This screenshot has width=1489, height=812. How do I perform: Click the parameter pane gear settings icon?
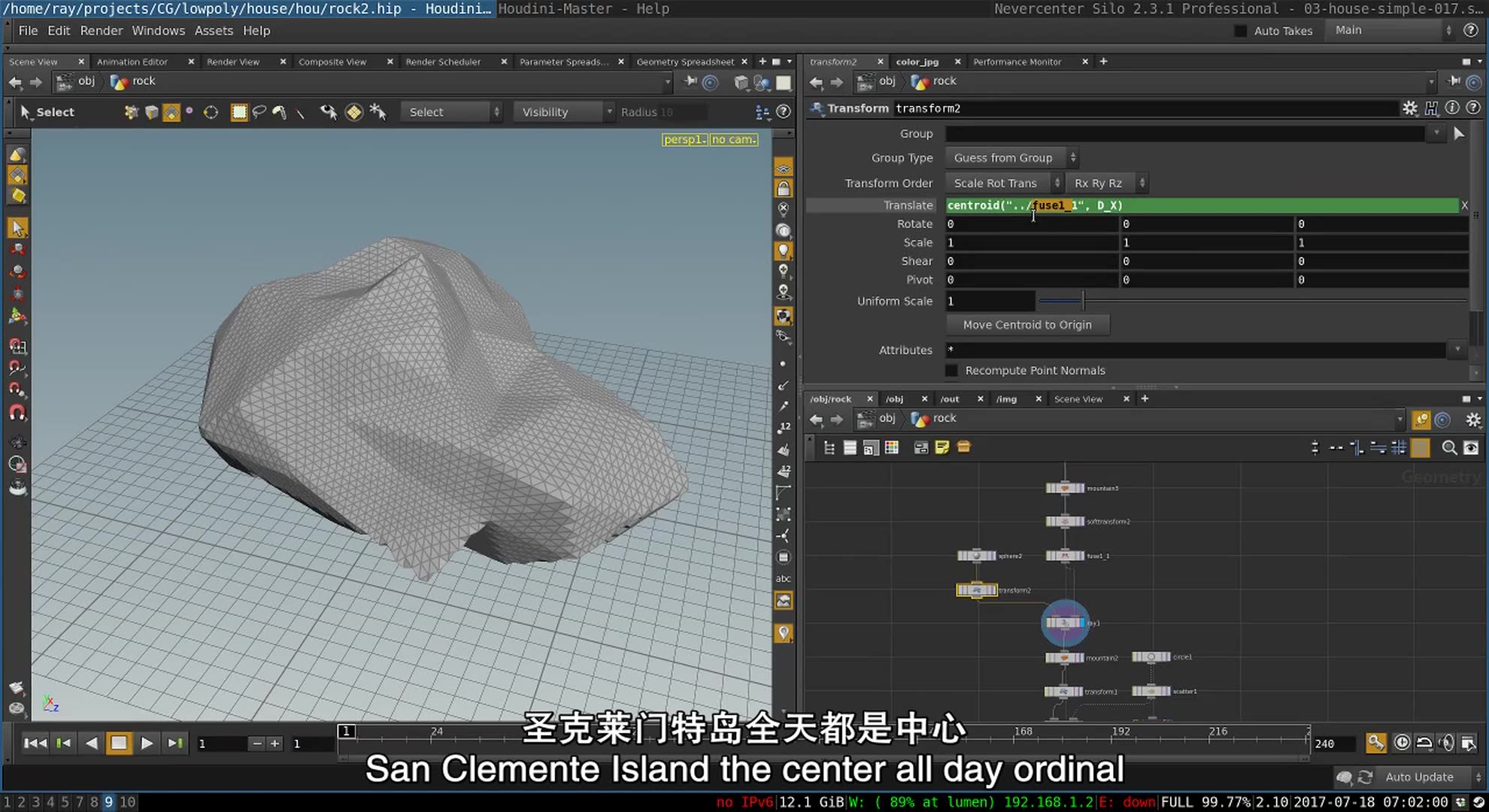click(1410, 108)
